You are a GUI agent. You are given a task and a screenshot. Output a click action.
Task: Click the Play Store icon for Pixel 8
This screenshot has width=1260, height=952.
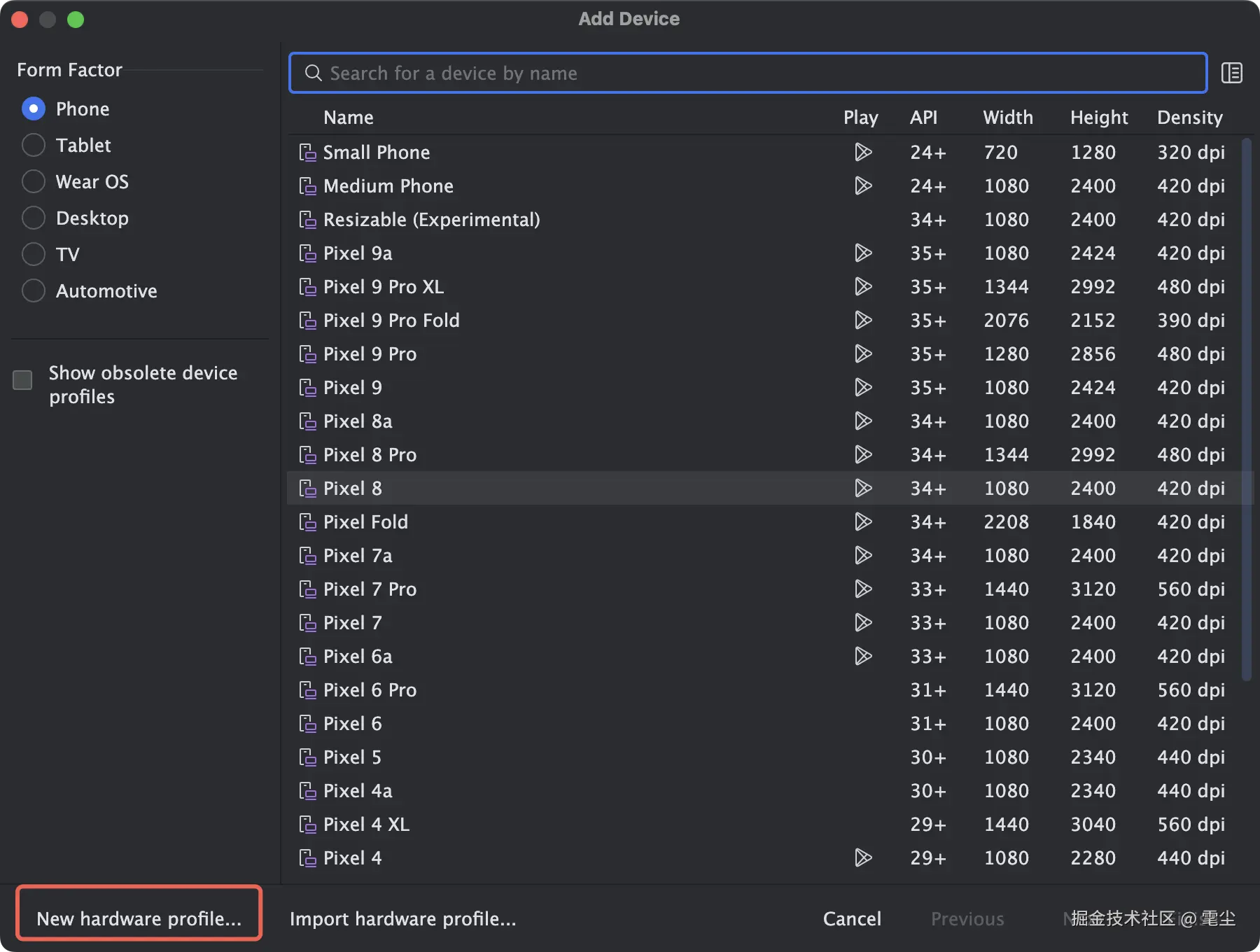863,488
